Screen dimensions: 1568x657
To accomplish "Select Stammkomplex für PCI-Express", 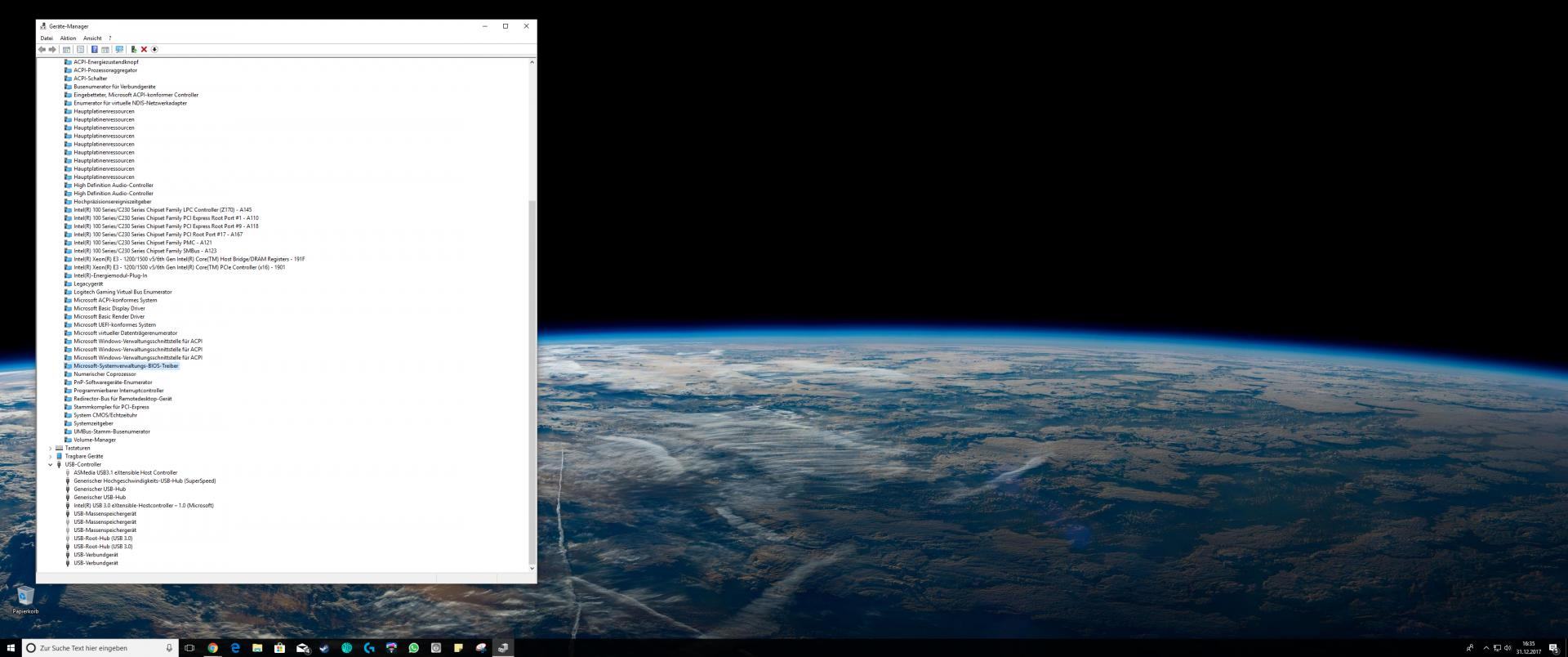I will pyautogui.click(x=111, y=407).
